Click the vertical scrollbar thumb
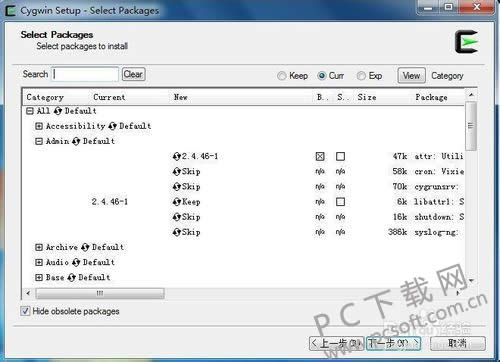Screen dimensions: 500x362 [x=471, y=126]
